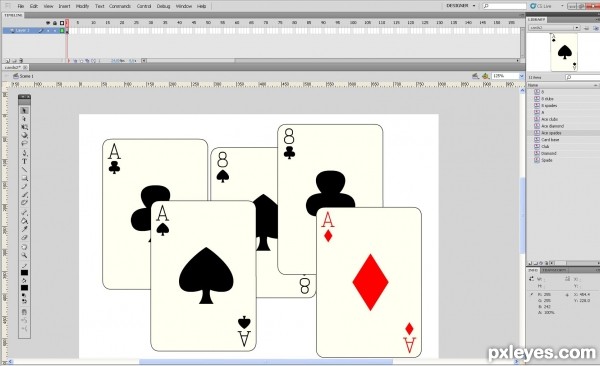The height and width of the screenshot is (366, 600).
Task: Select the Deco tool
Action: click(x=24, y=203)
